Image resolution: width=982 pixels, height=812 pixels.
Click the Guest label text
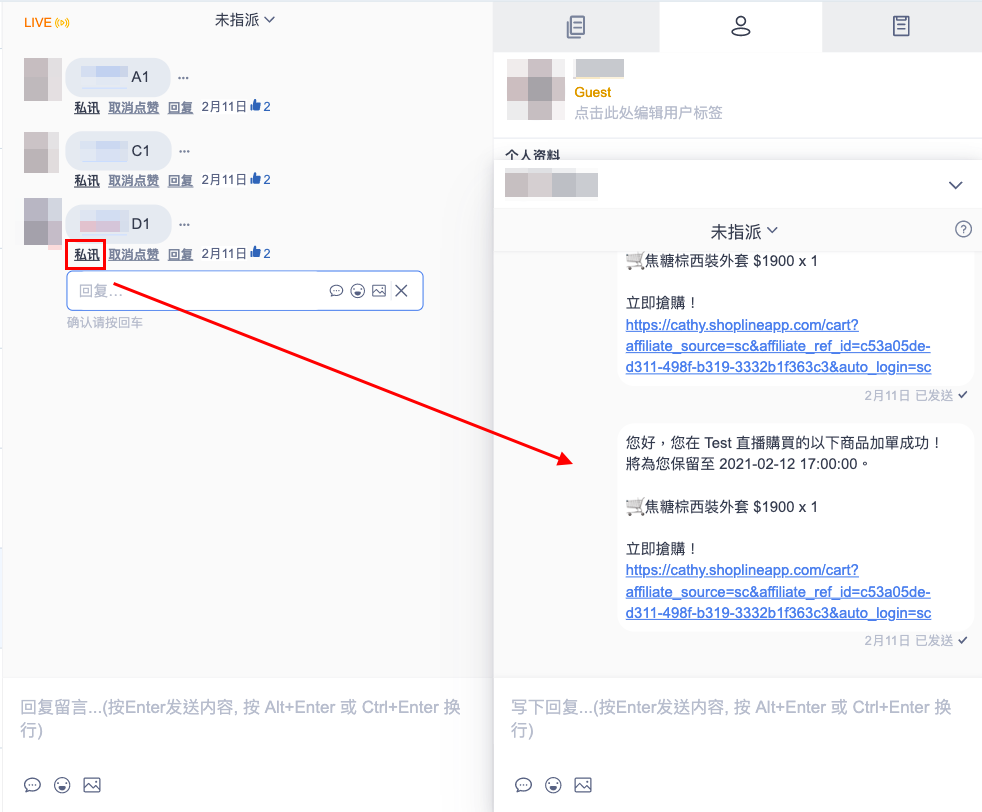(592, 93)
